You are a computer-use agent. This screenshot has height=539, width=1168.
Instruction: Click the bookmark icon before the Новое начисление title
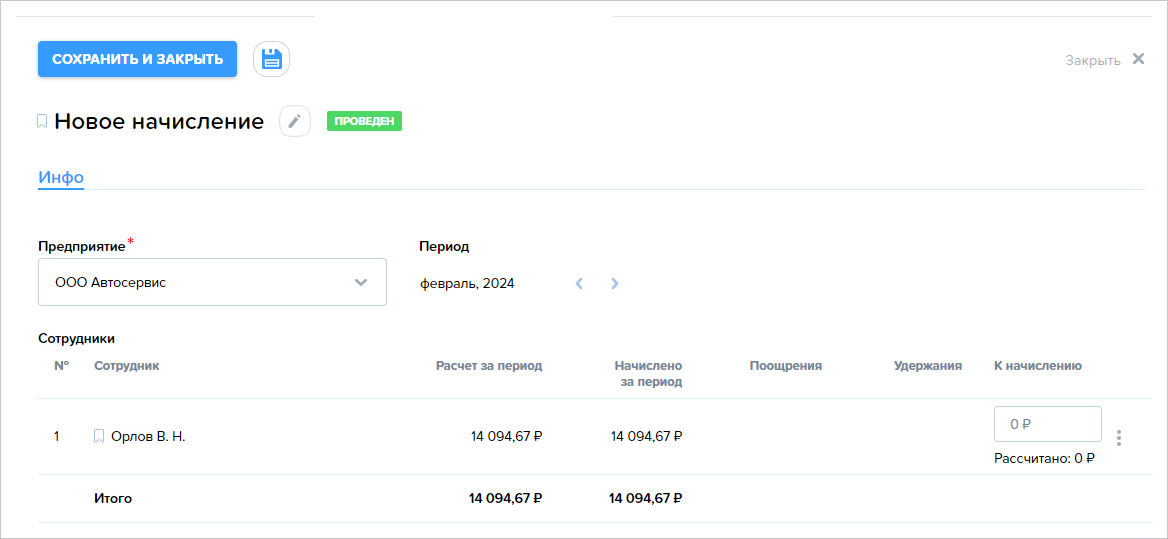tap(42, 121)
